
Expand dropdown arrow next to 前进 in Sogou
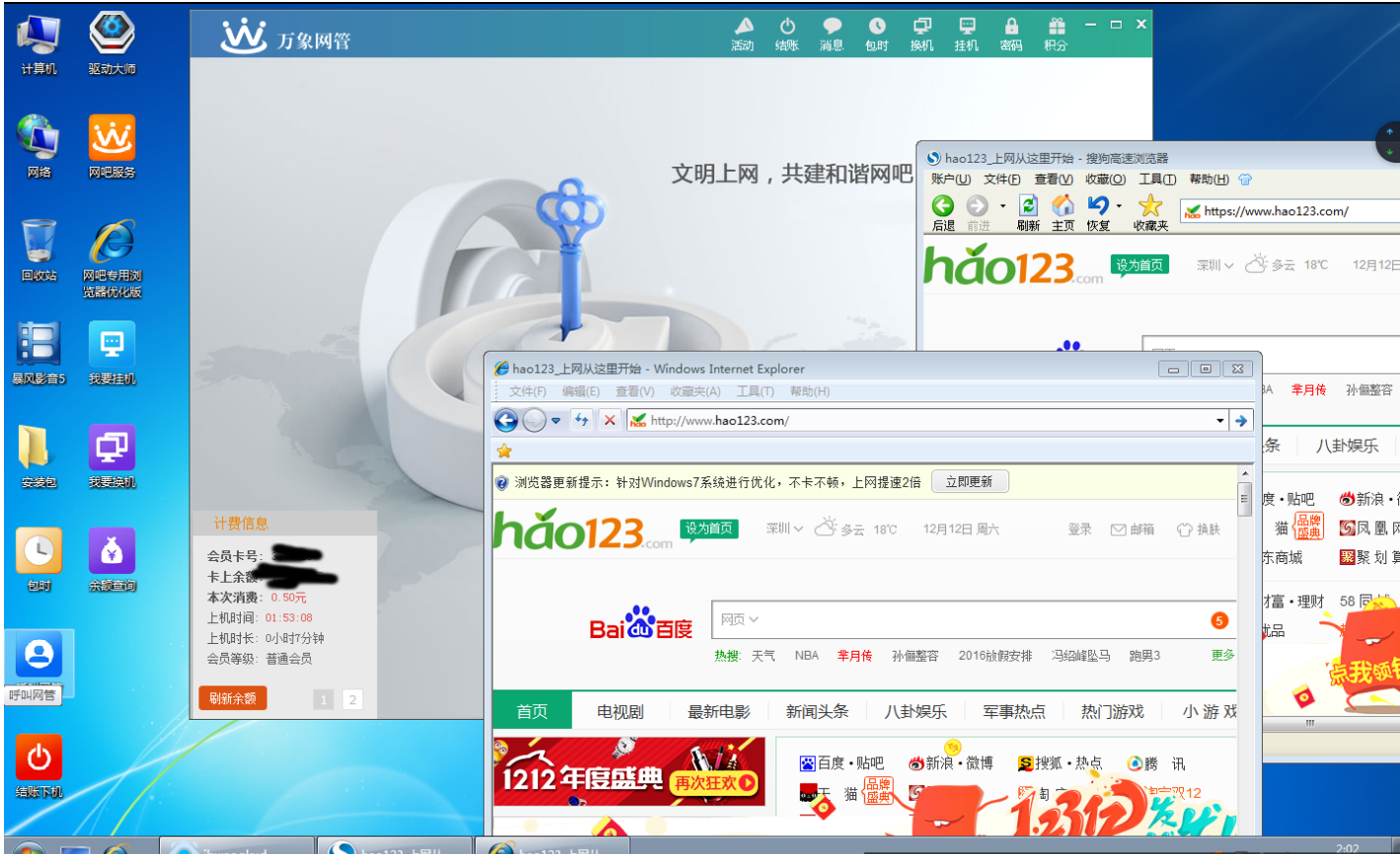pyautogui.click(x=1002, y=206)
